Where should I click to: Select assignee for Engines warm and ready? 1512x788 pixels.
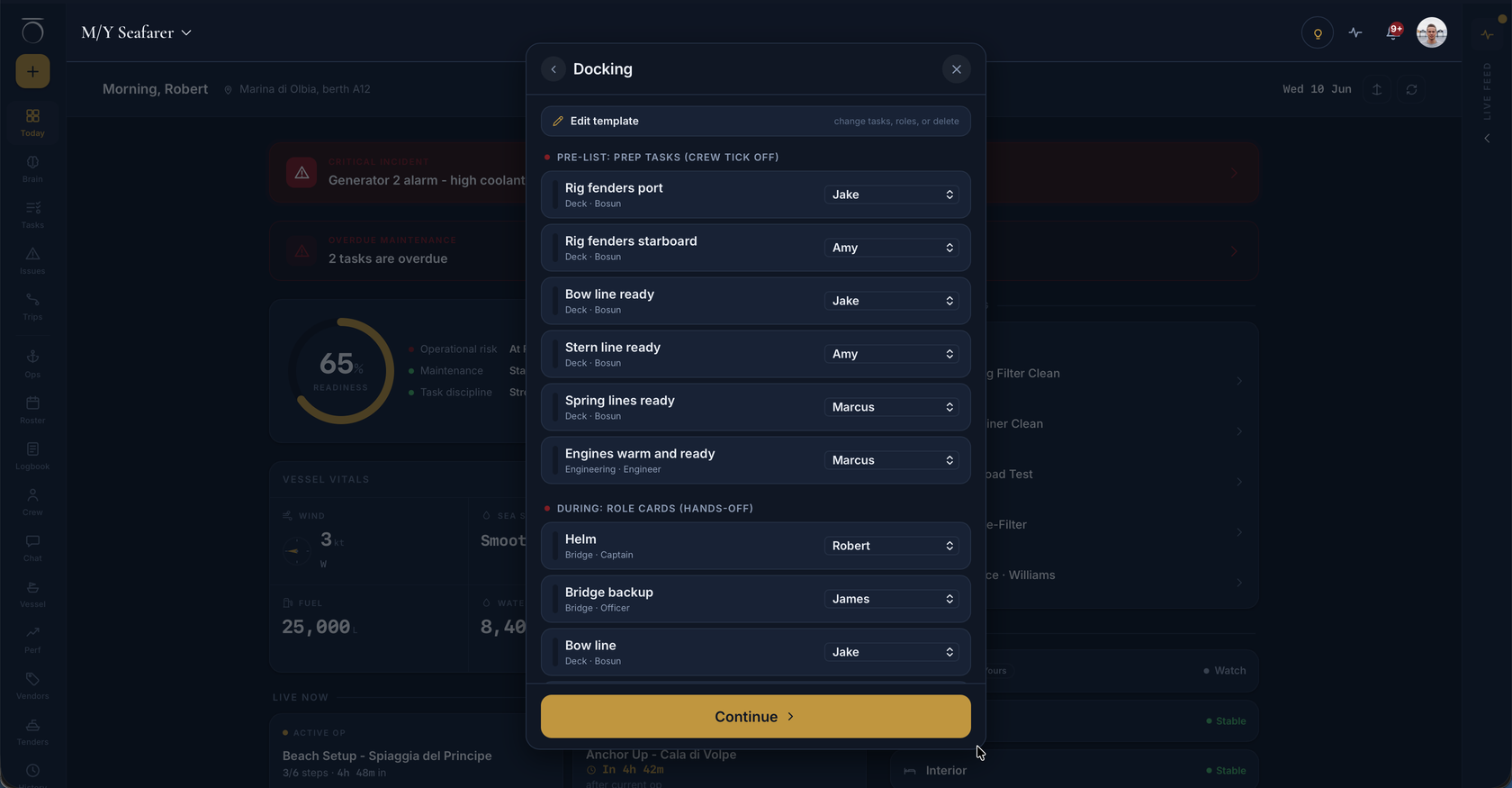point(891,460)
